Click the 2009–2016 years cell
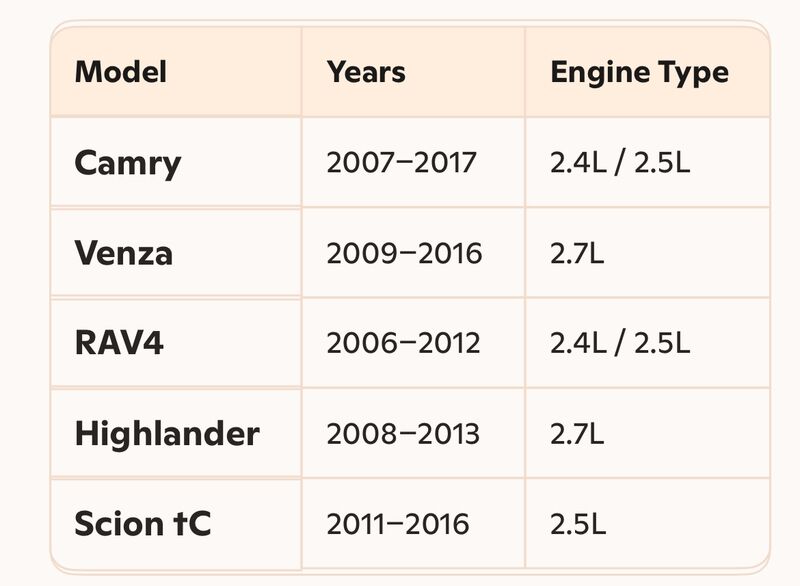 [404, 253]
